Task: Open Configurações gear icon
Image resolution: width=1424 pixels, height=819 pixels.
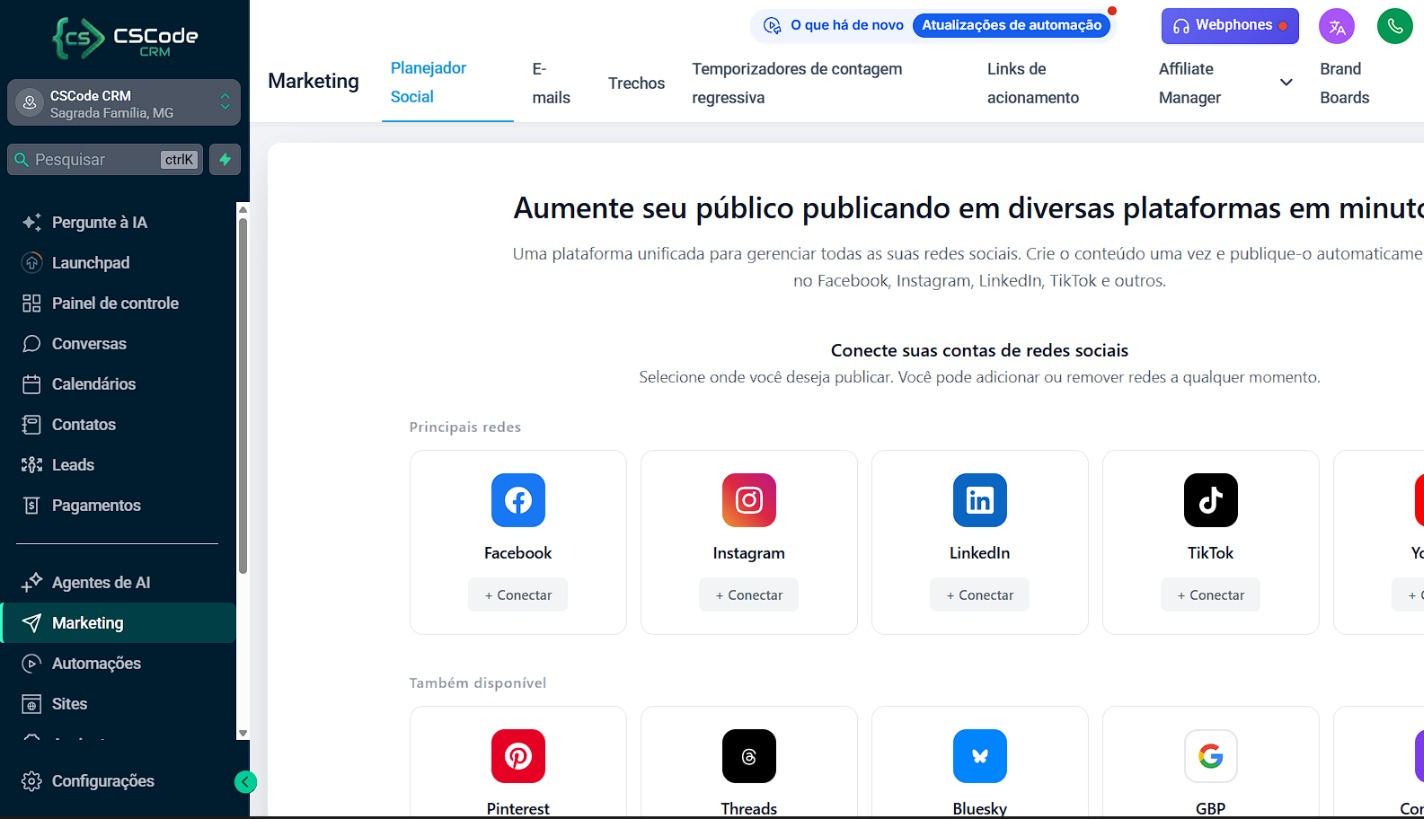Action: [x=32, y=781]
